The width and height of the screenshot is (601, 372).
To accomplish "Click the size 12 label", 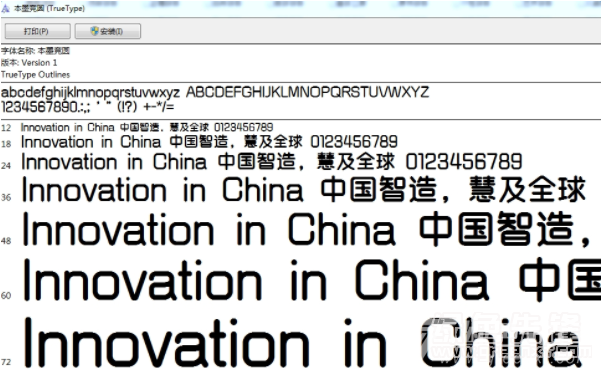I will (6, 128).
